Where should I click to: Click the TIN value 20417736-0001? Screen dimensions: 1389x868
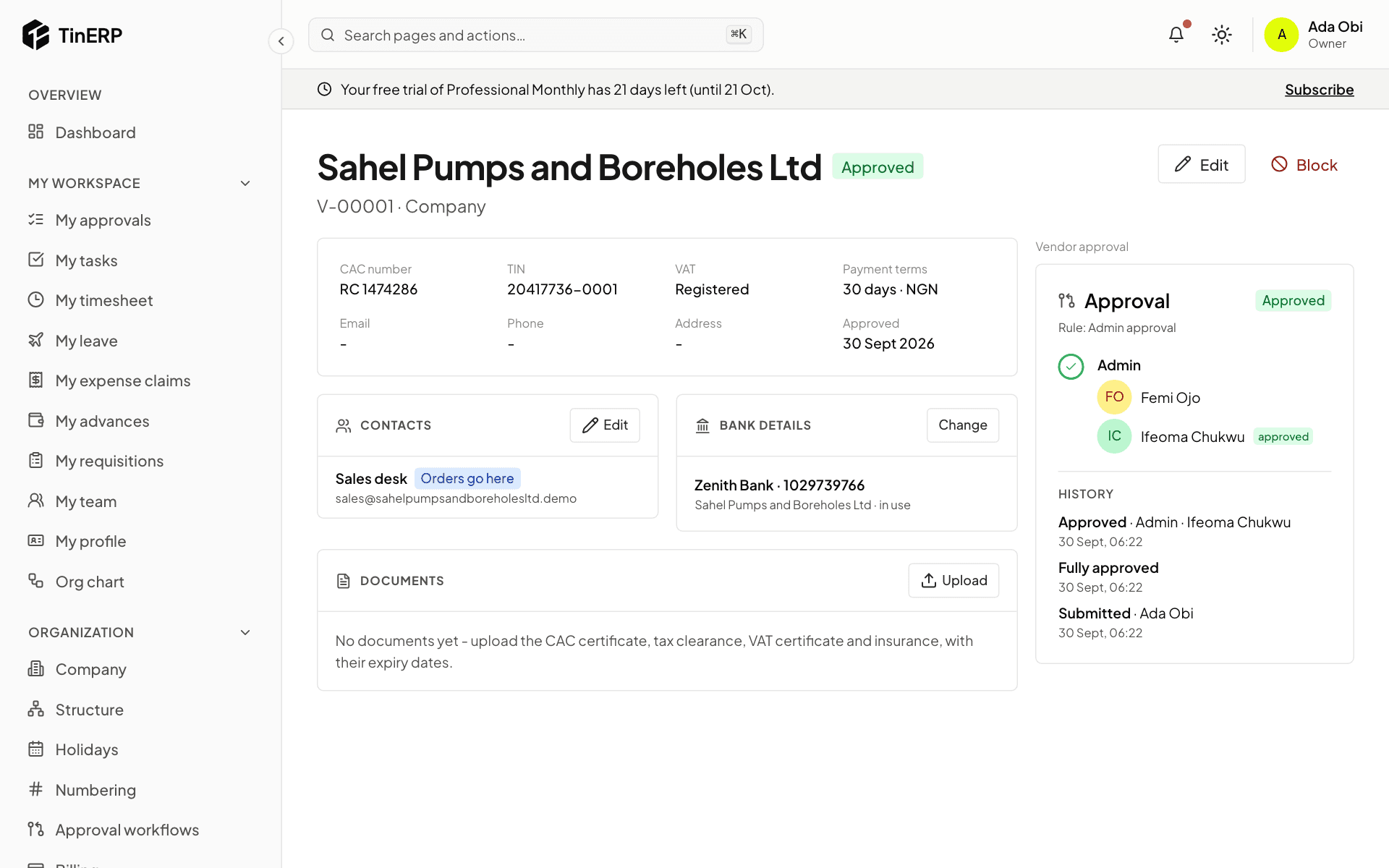562,289
